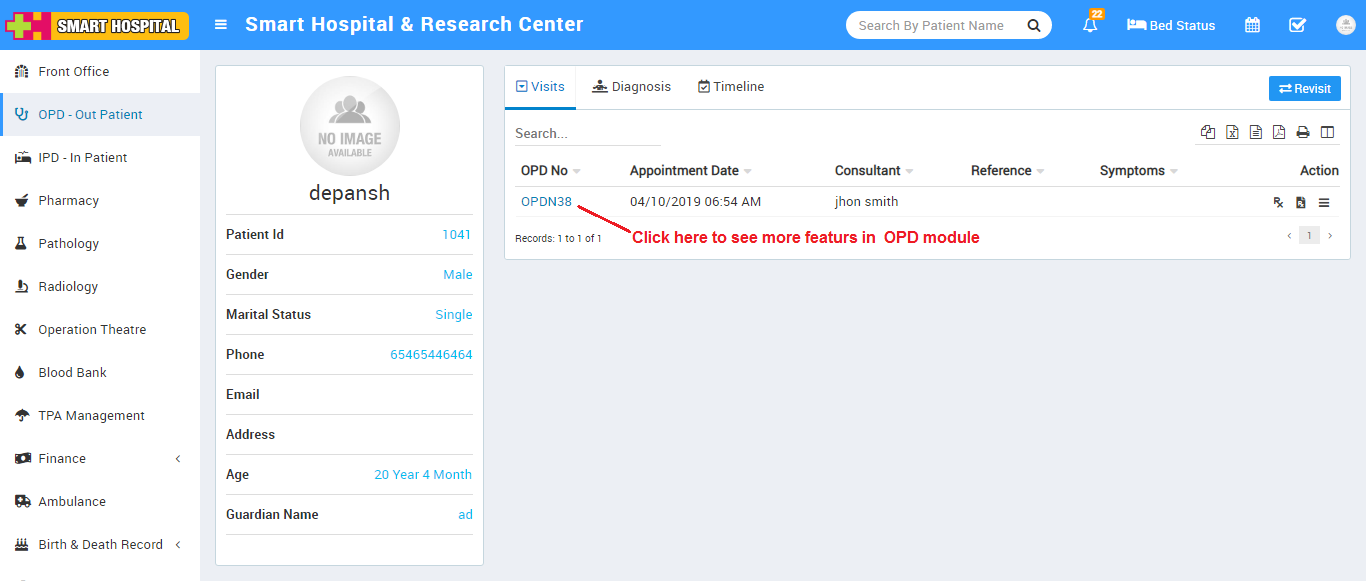Toggle sidebar with hamburger menu icon
This screenshot has width=1366, height=581.
pyautogui.click(x=221, y=25)
